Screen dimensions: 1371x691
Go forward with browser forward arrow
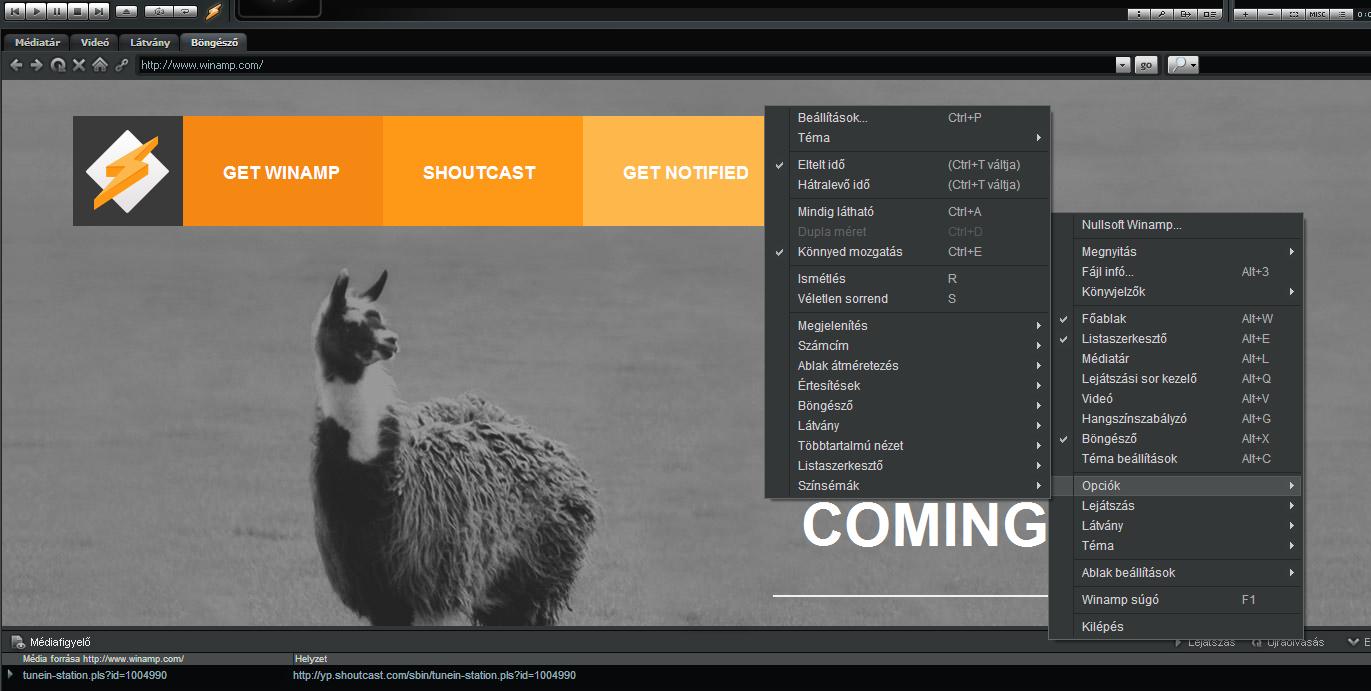[x=37, y=65]
